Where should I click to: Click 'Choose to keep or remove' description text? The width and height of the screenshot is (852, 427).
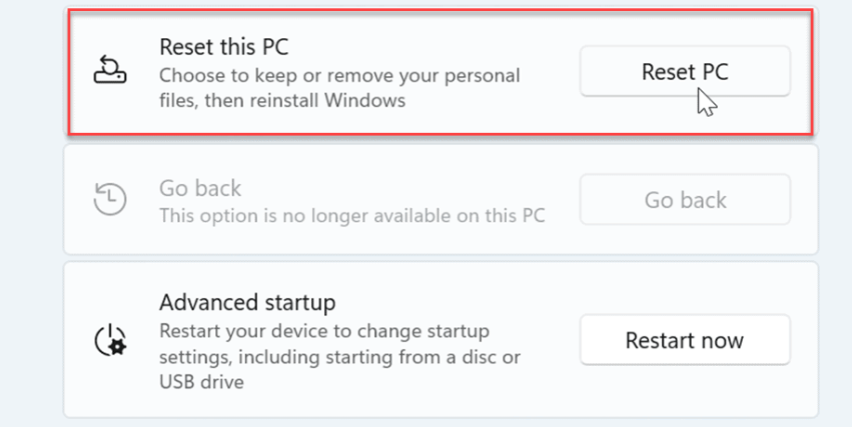(x=340, y=75)
